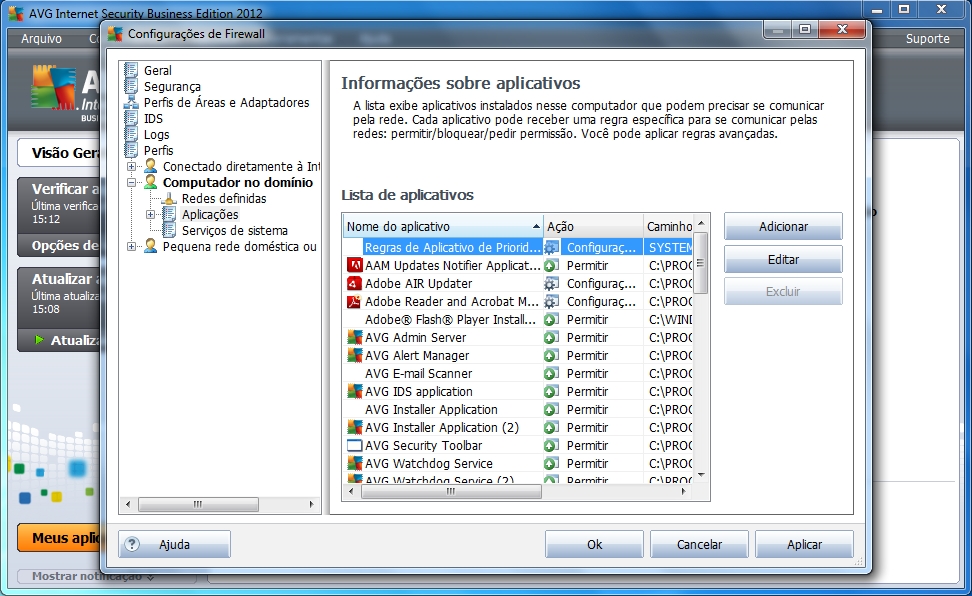
Task: Collapse the Computador no domínio profile
Action: [x=131, y=182]
